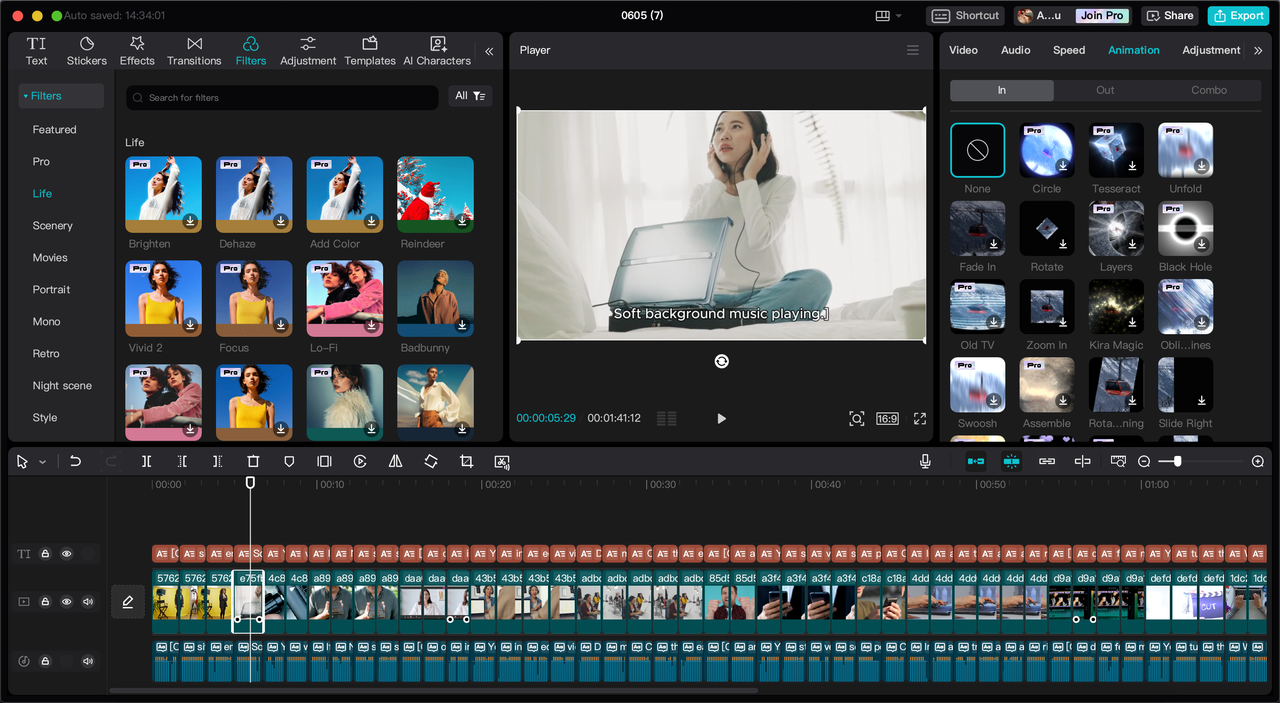Screen dimensions: 1280x703
Task: Click the Join Pro button
Action: (1102, 15)
